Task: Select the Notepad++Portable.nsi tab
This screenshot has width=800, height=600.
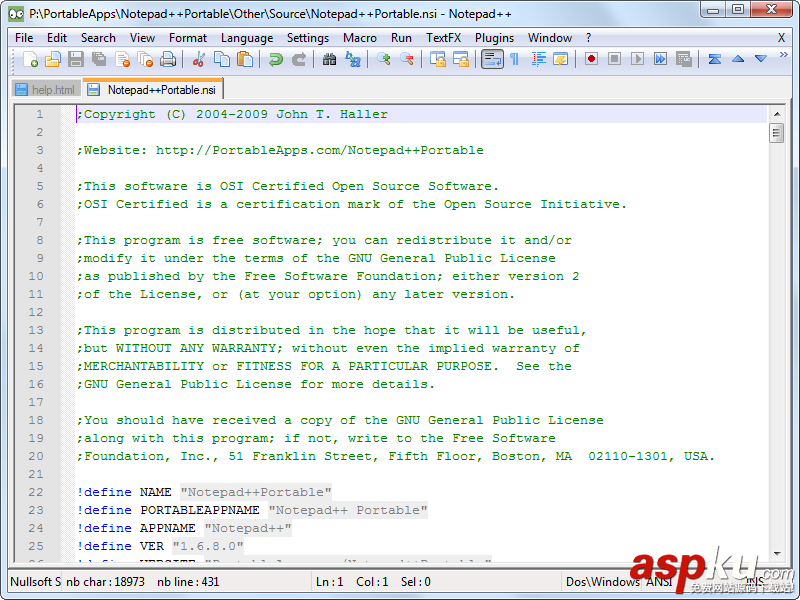Action: tap(153, 89)
